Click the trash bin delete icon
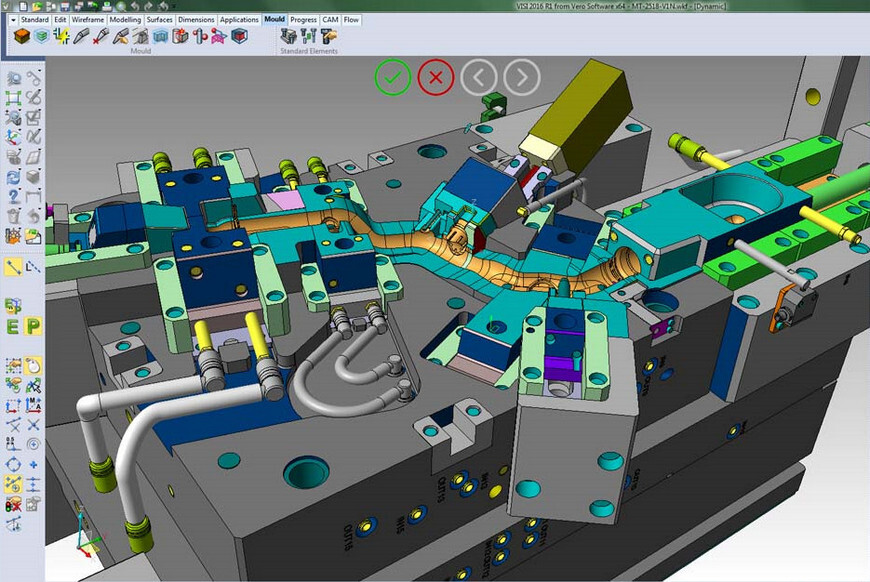870x582 pixels. click(13, 216)
